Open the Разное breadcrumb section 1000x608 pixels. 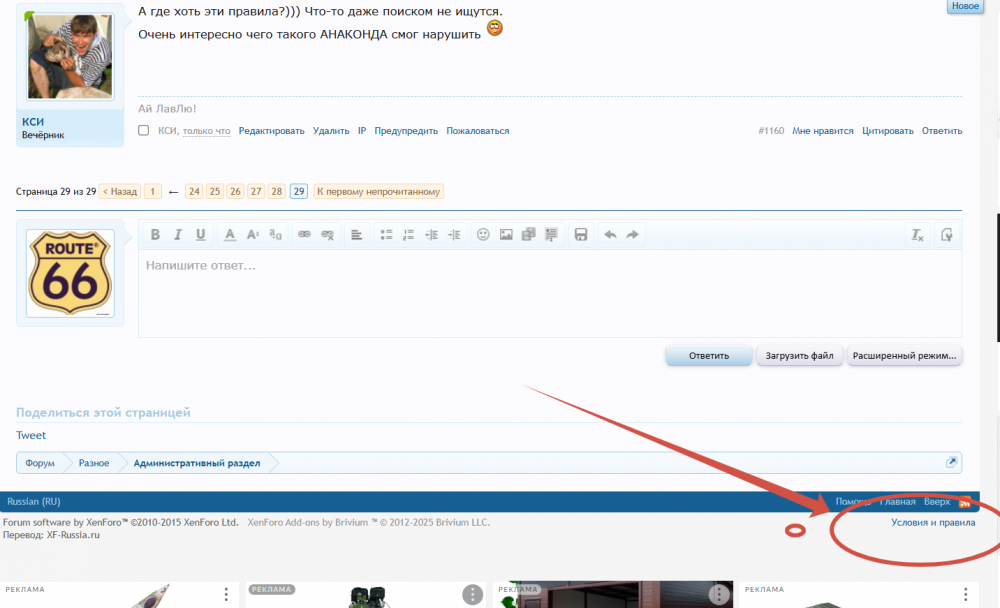point(94,463)
